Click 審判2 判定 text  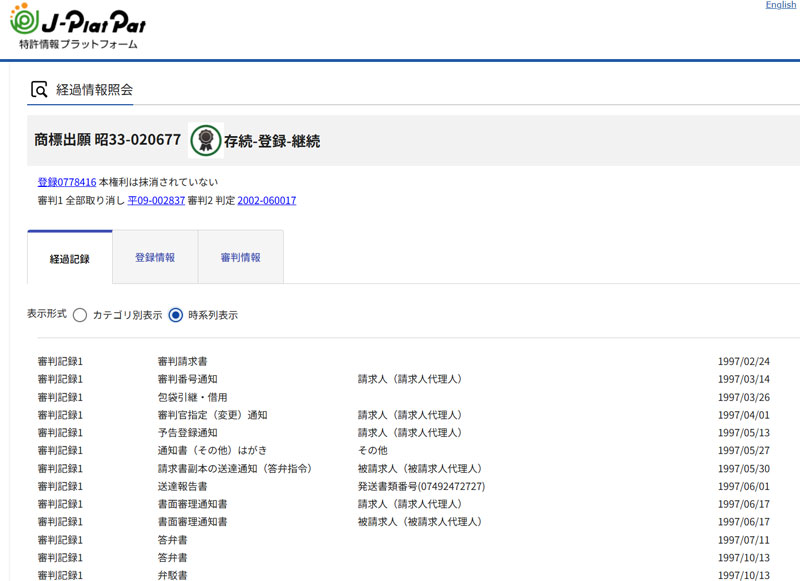211,200
